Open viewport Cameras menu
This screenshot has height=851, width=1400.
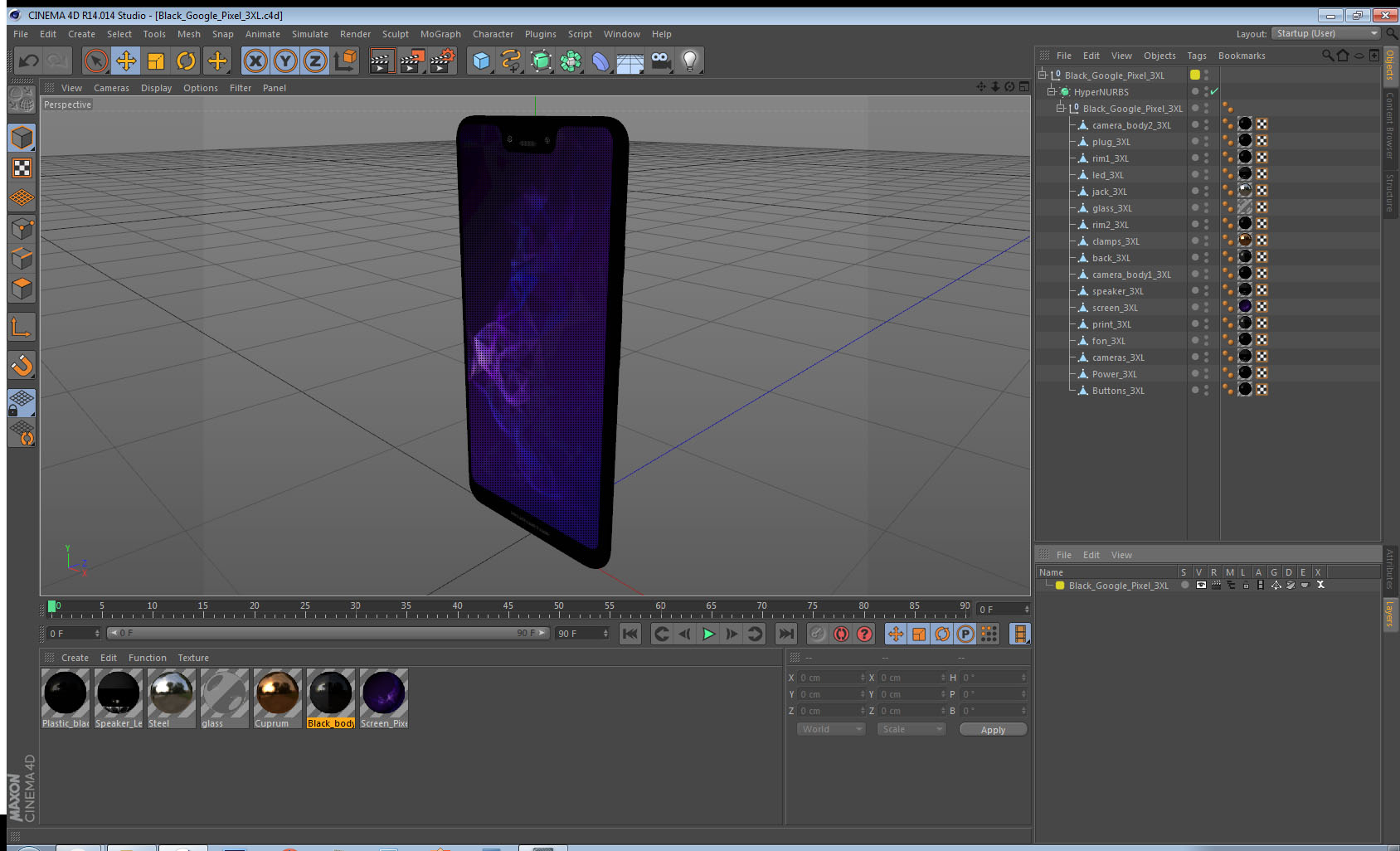coord(111,88)
